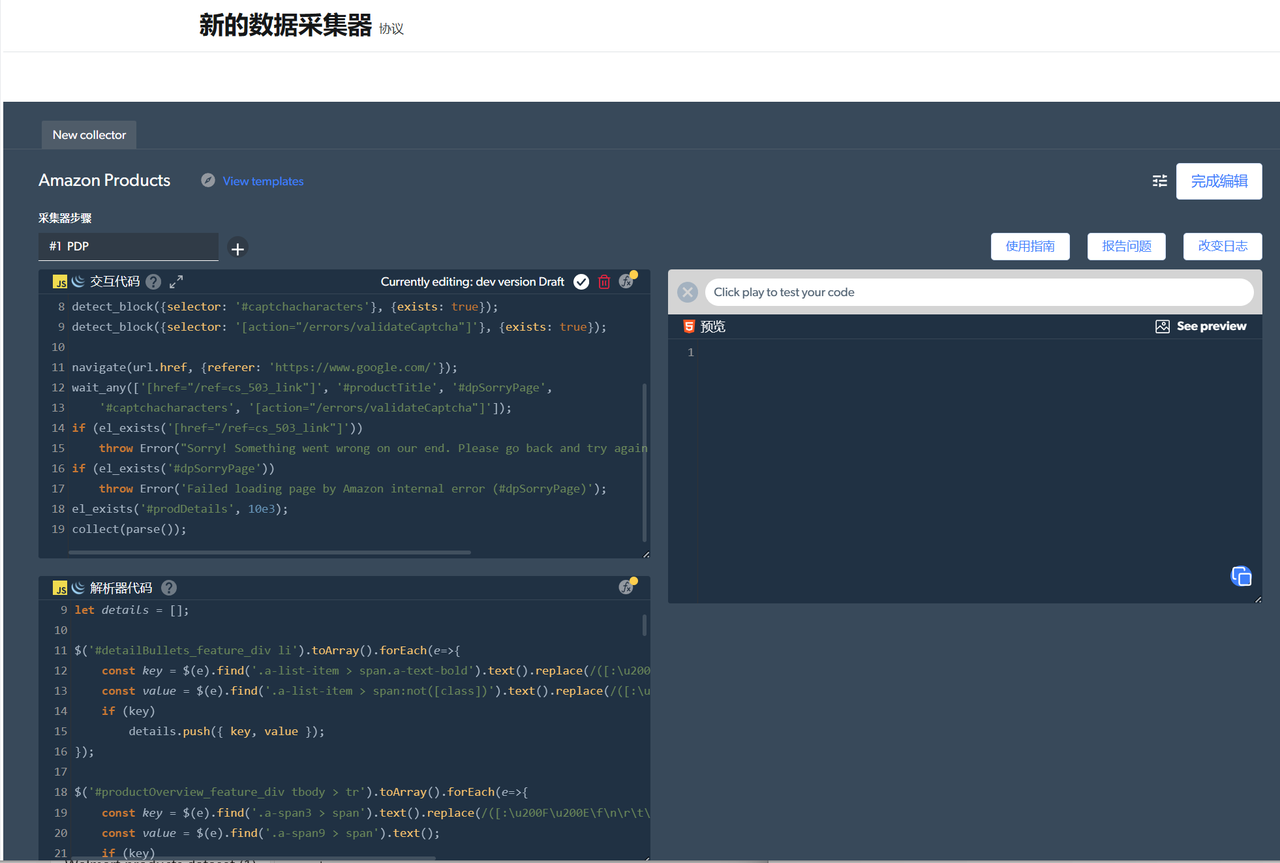Open the fx functions icon in 交互代码 header
1280x863 pixels.
tap(627, 281)
